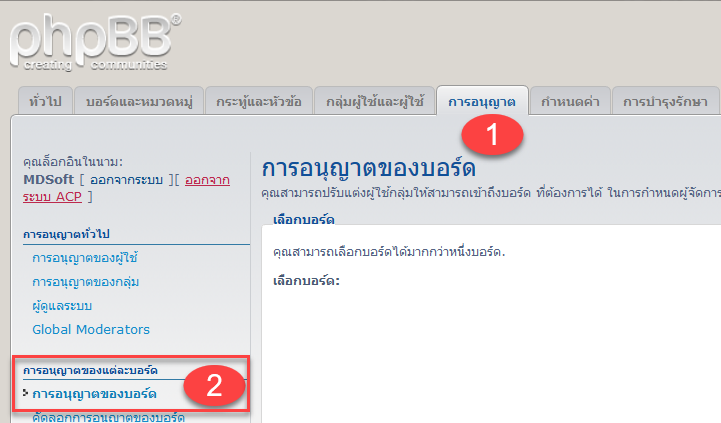Switch to the การบำรุงรักษา tab
721x423 pixels.
click(x=665, y=102)
